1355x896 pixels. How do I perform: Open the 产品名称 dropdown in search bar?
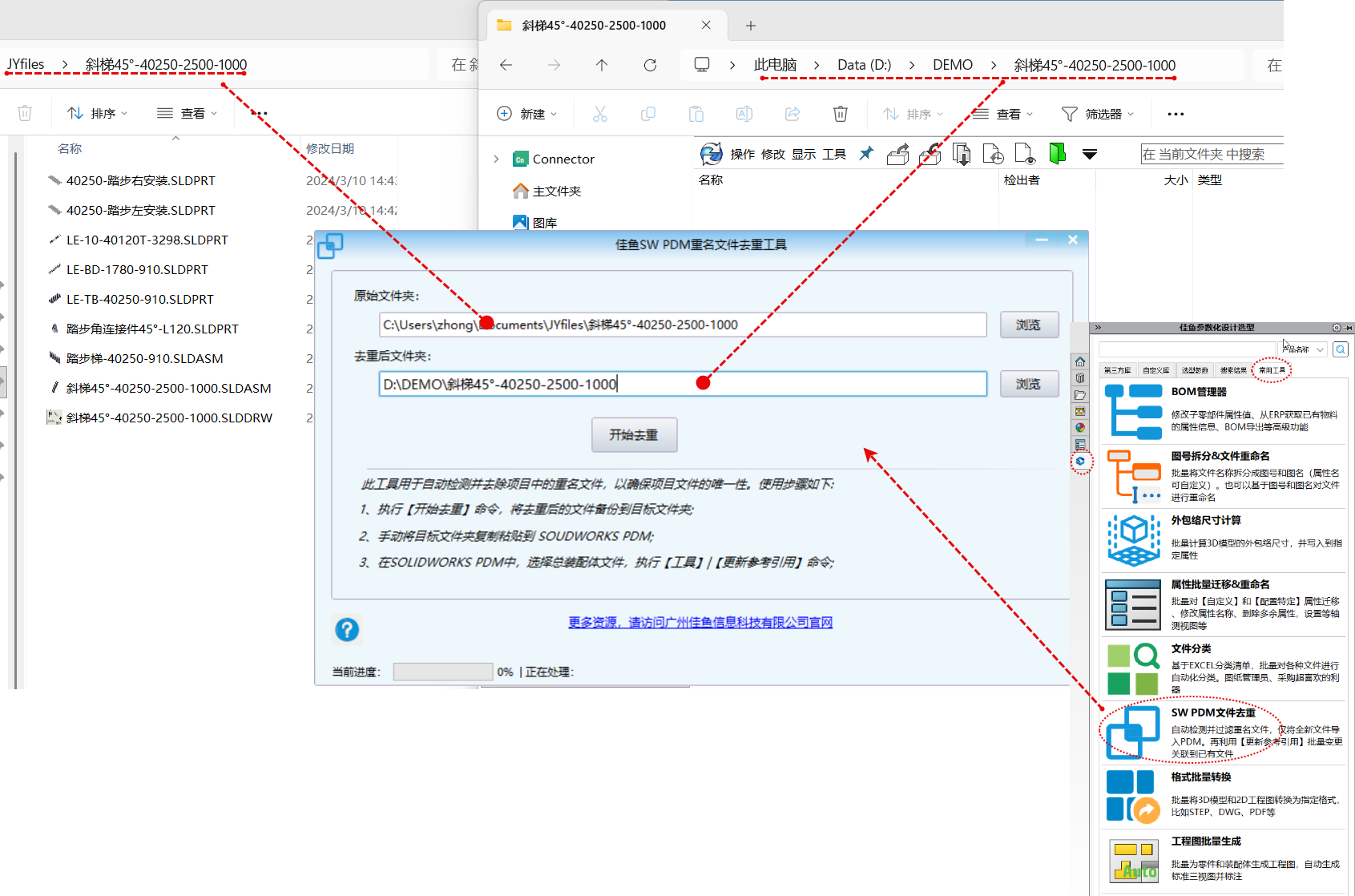click(x=1303, y=349)
